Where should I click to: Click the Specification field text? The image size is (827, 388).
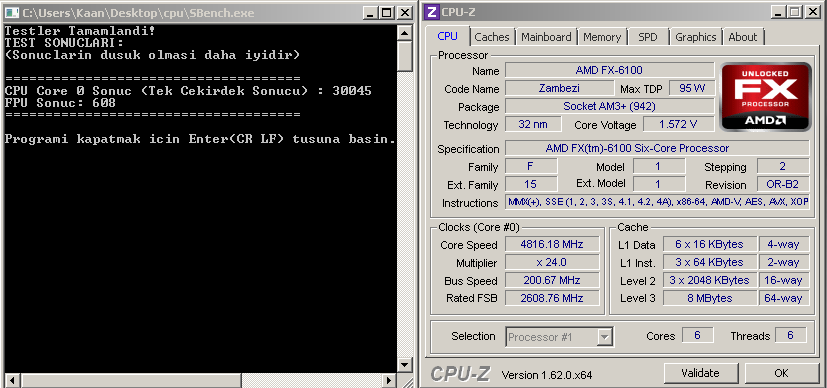657,149
